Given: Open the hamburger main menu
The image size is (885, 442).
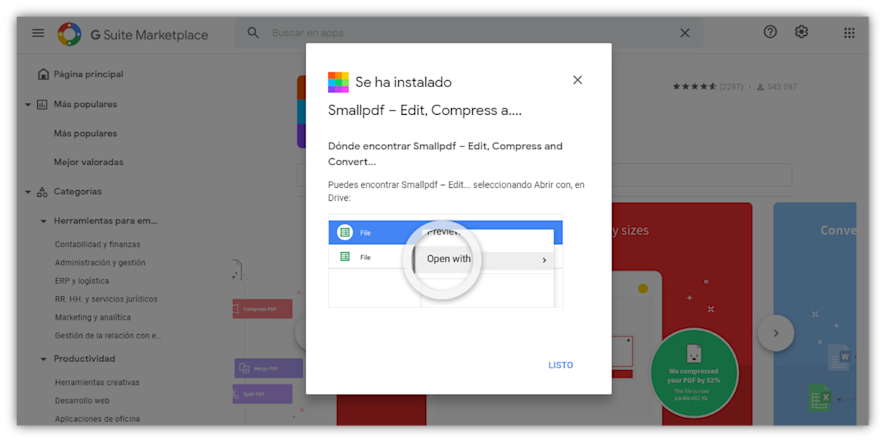Looking at the screenshot, I should pyautogui.click(x=38, y=33).
